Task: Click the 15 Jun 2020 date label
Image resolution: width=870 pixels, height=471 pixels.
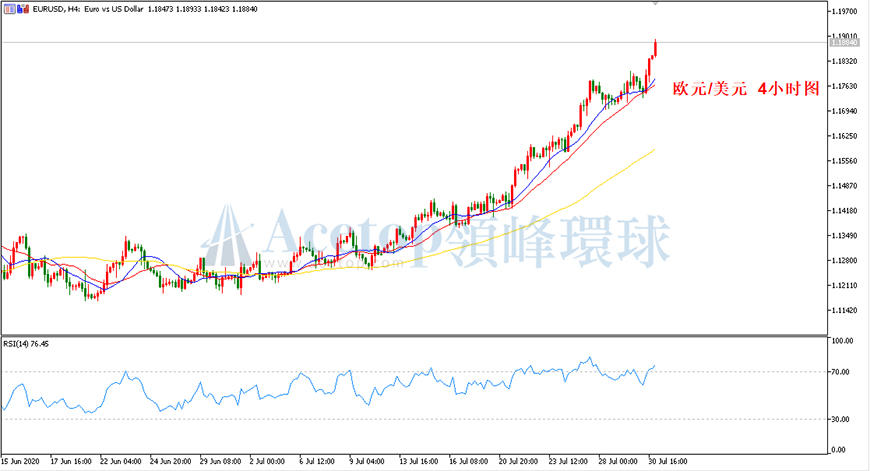Action: pyautogui.click(x=21, y=461)
